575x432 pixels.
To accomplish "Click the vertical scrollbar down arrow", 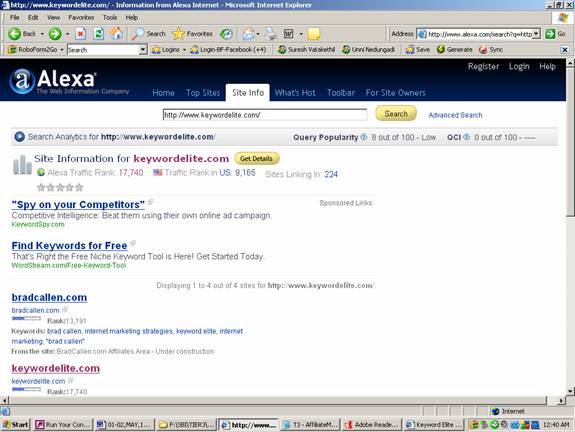I will [x=570, y=391].
